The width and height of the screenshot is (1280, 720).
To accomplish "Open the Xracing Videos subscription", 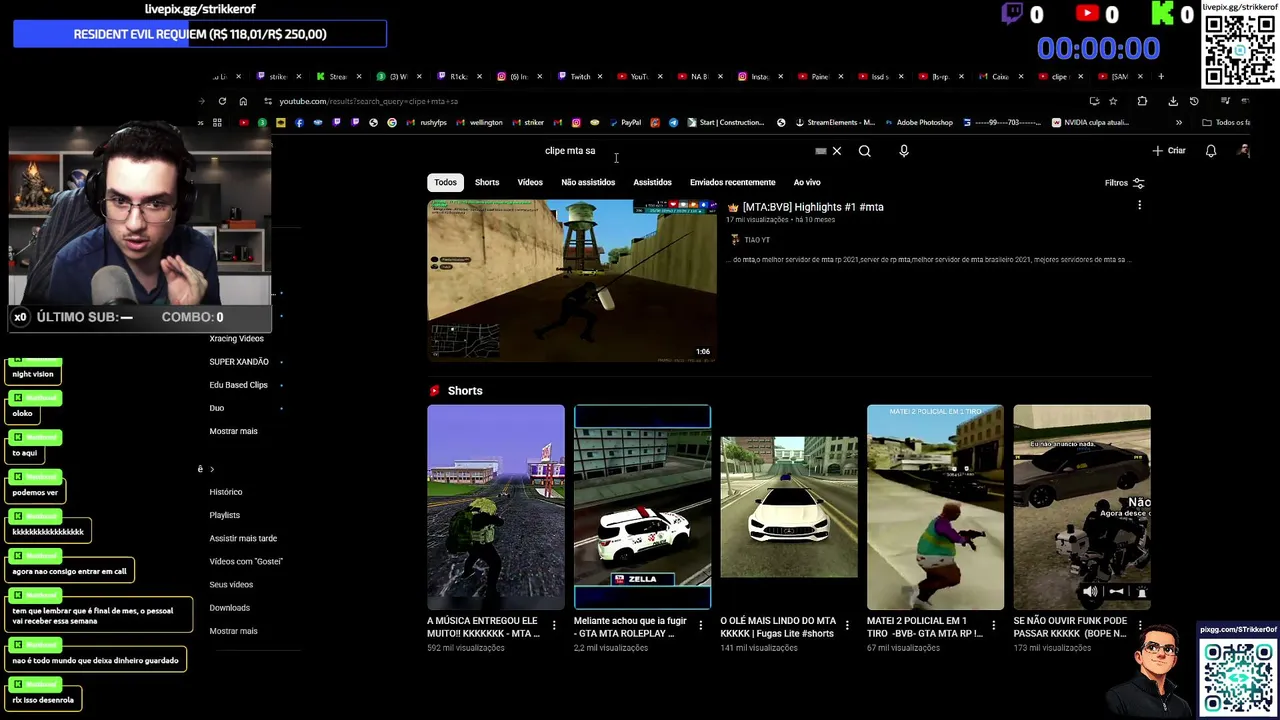I will [236, 338].
